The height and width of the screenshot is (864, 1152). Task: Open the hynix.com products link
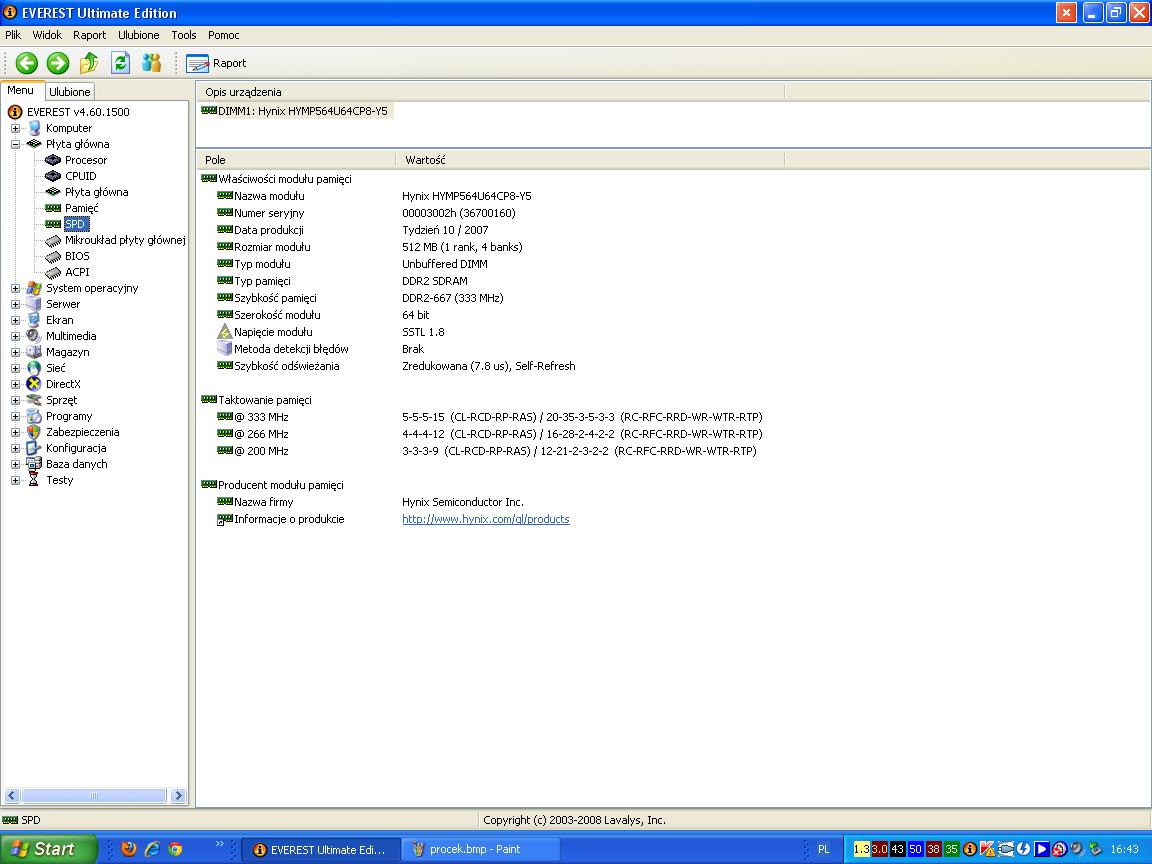pyautogui.click(x=486, y=519)
